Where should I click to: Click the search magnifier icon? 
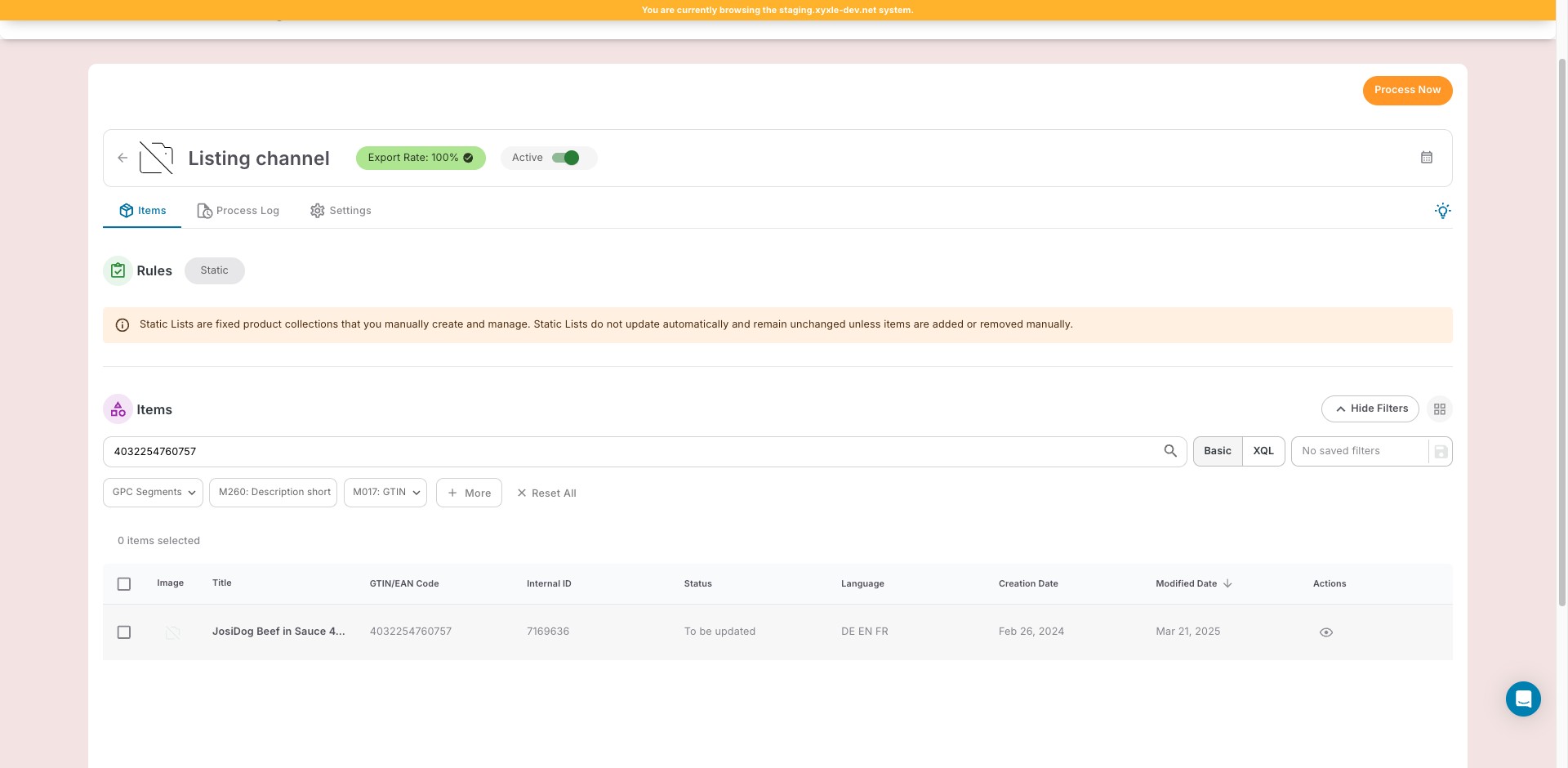(x=1169, y=451)
